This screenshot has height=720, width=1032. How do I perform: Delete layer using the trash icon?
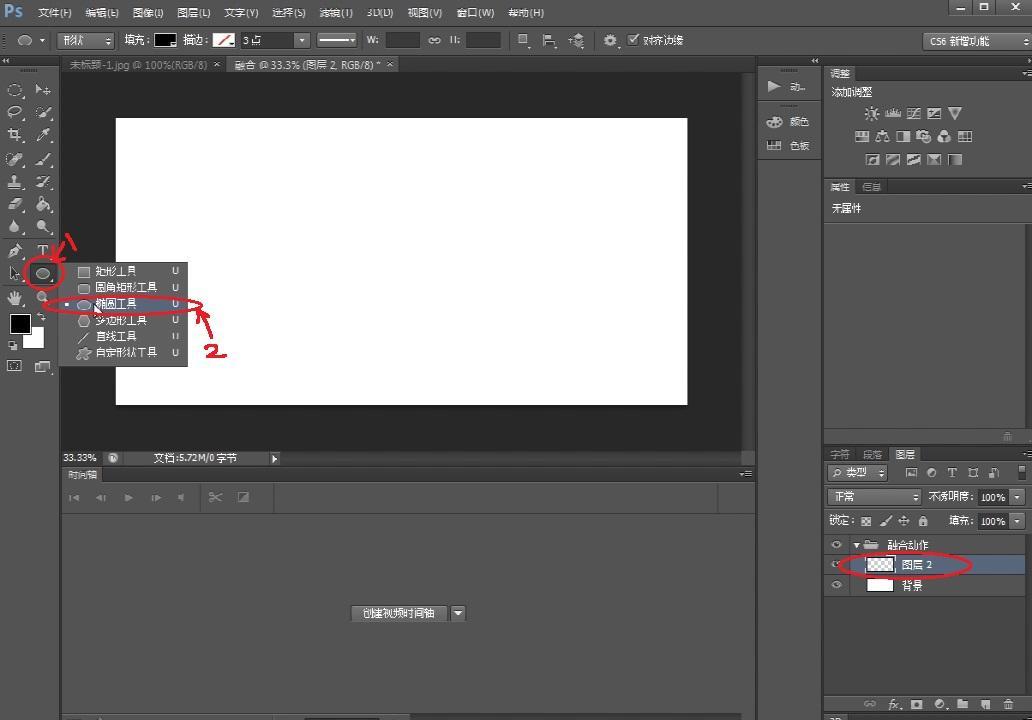tap(1008, 704)
